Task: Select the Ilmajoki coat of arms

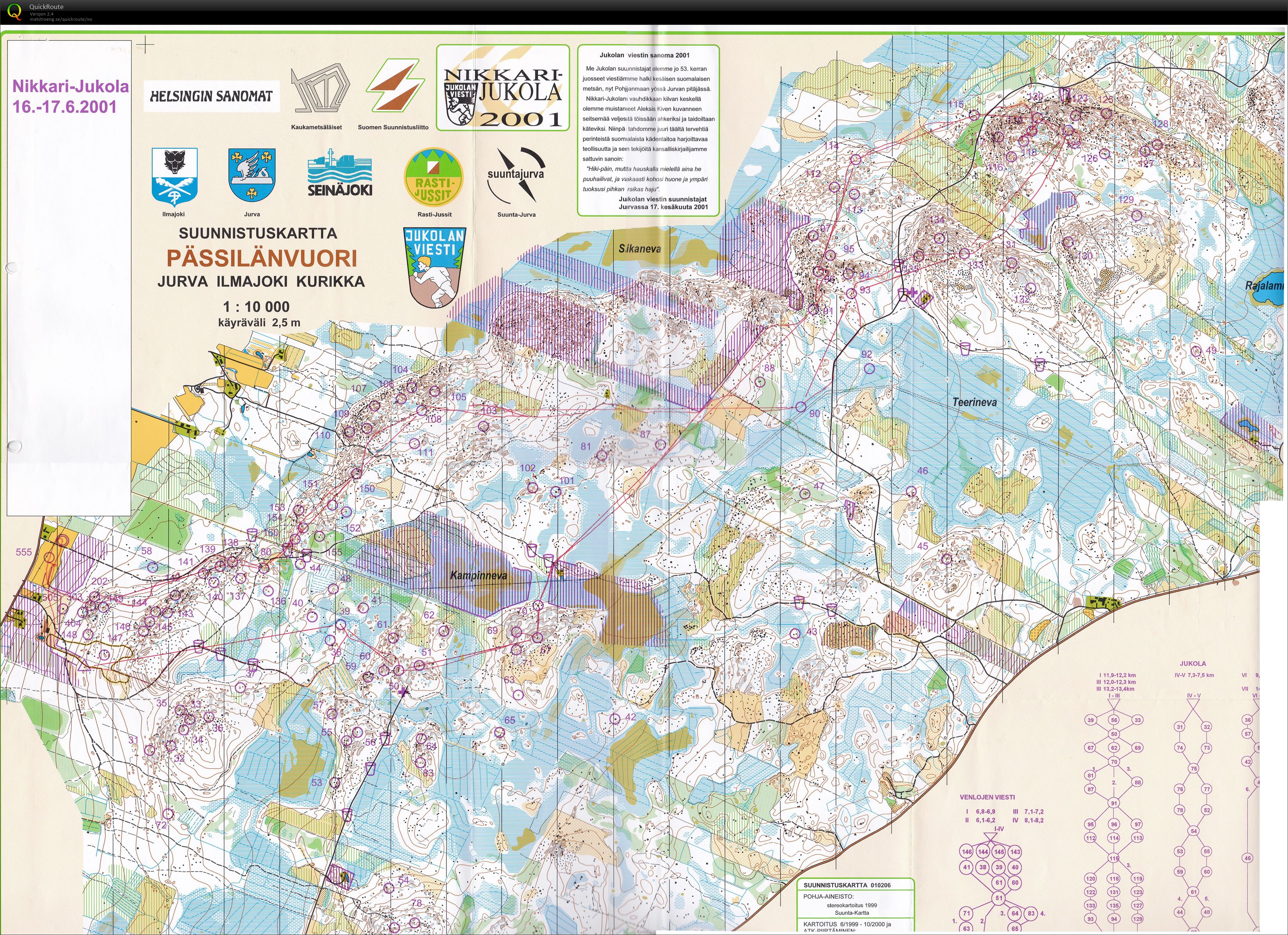Action: (174, 177)
